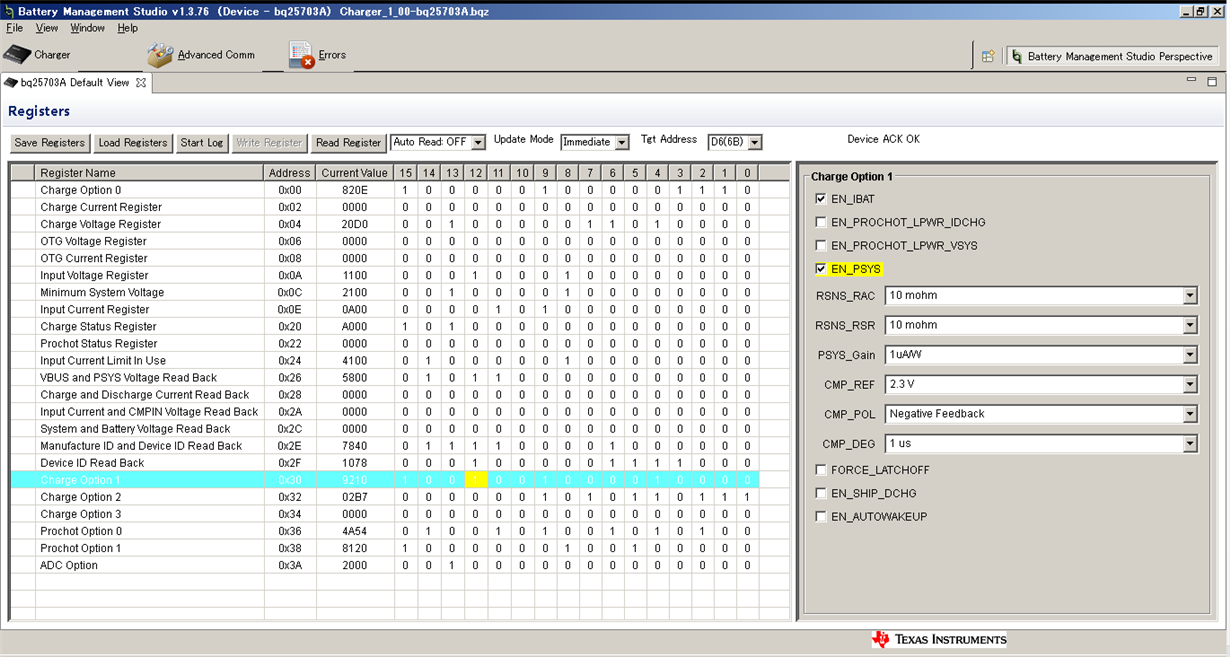1230x657 pixels.
Task: Enable the FORCE_LATCHOFF checkbox
Action: (821, 470)
